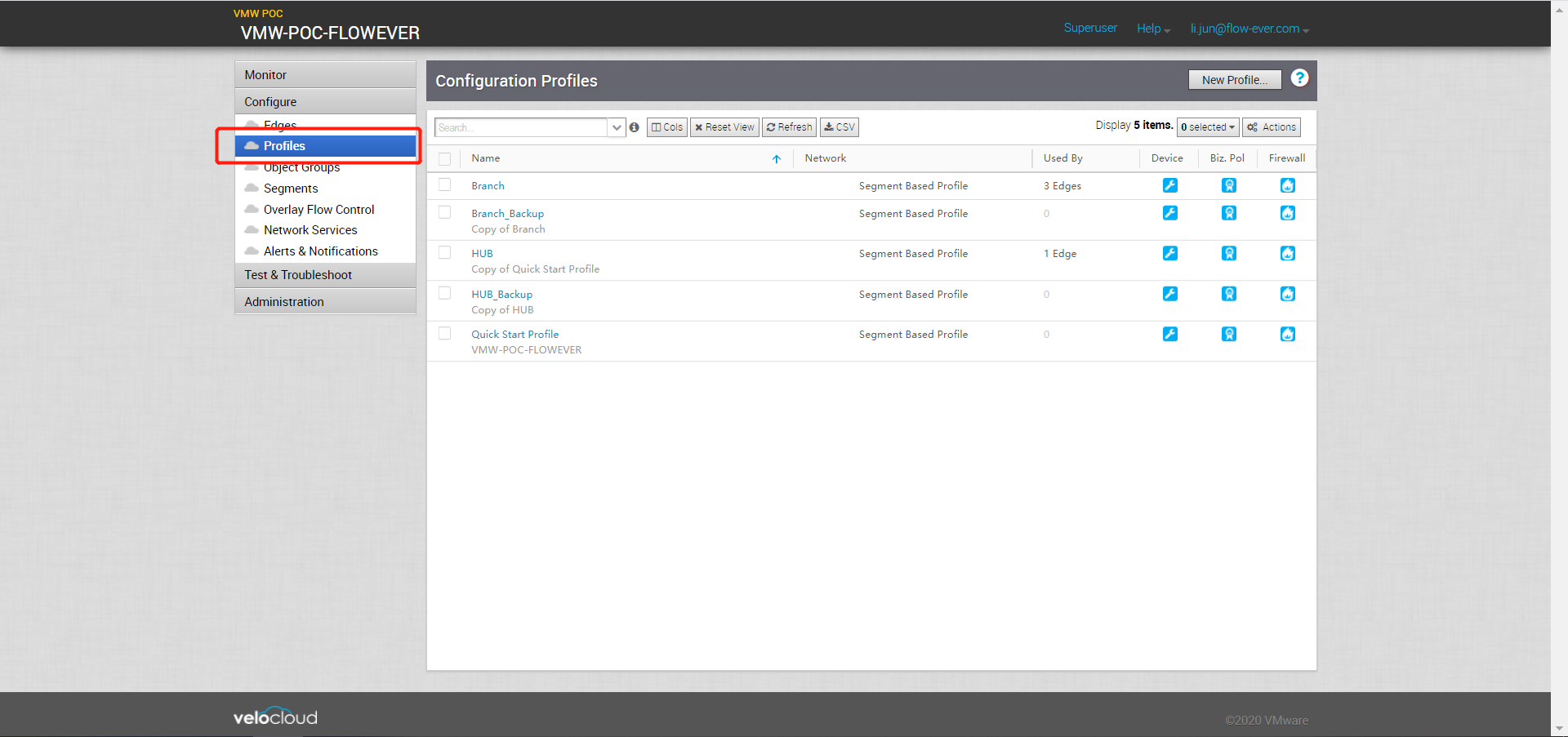Open Network Services page
1568x737 pixels.
click(x=310, y=230)
